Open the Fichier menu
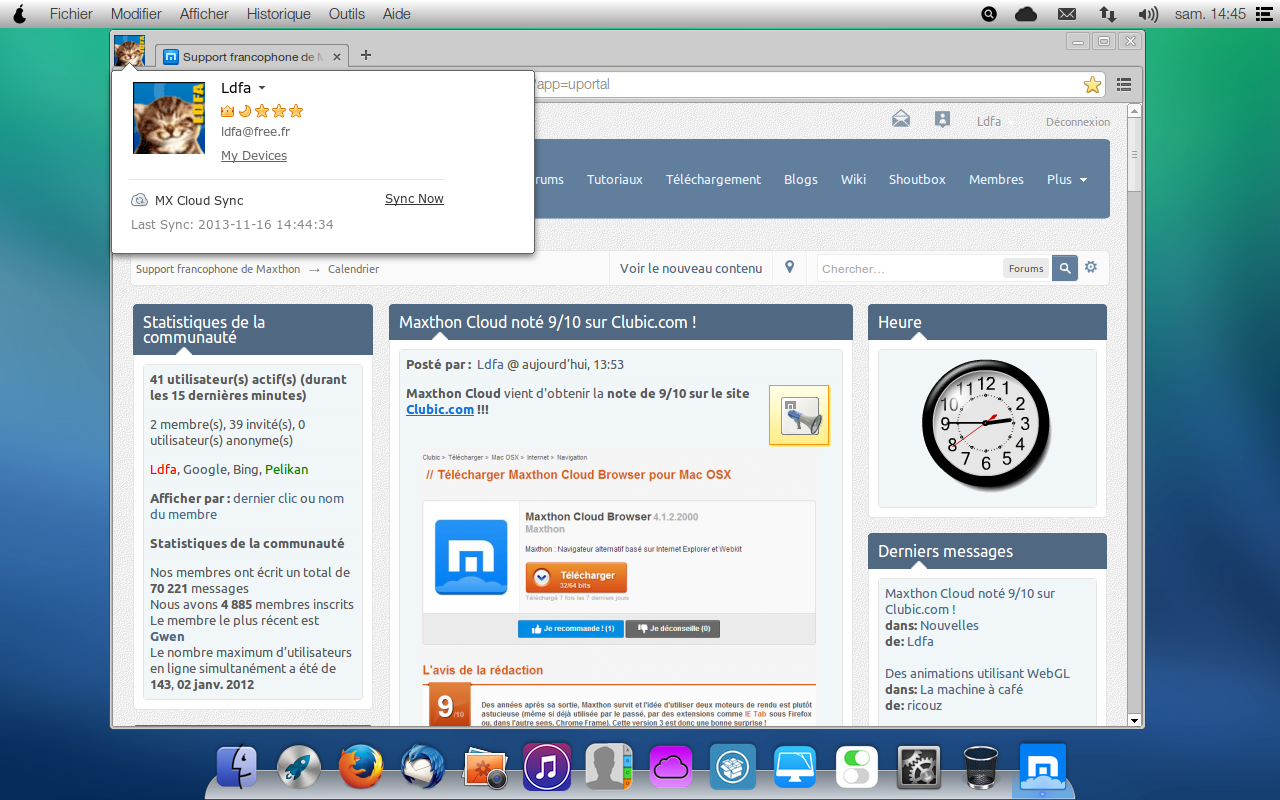 pyautogui.click(x=71, y=14)
